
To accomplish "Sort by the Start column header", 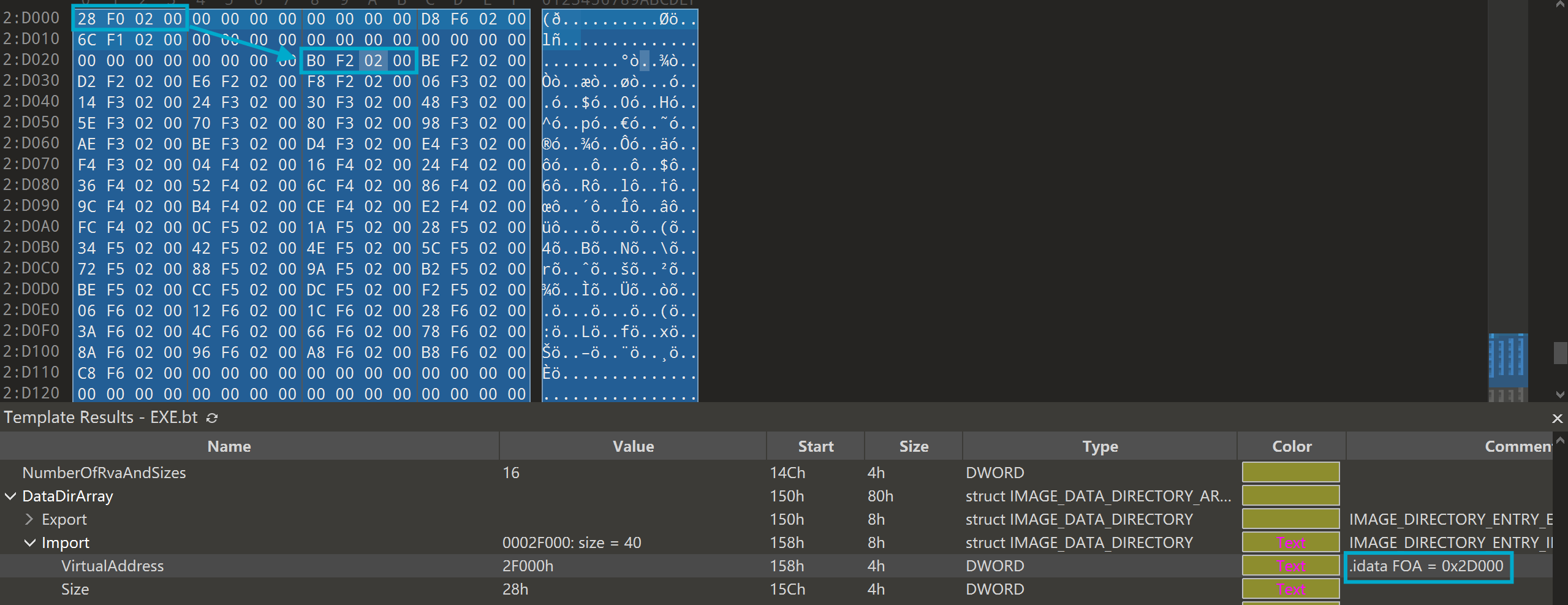I will pyautogui.click(x=815, y=446).
